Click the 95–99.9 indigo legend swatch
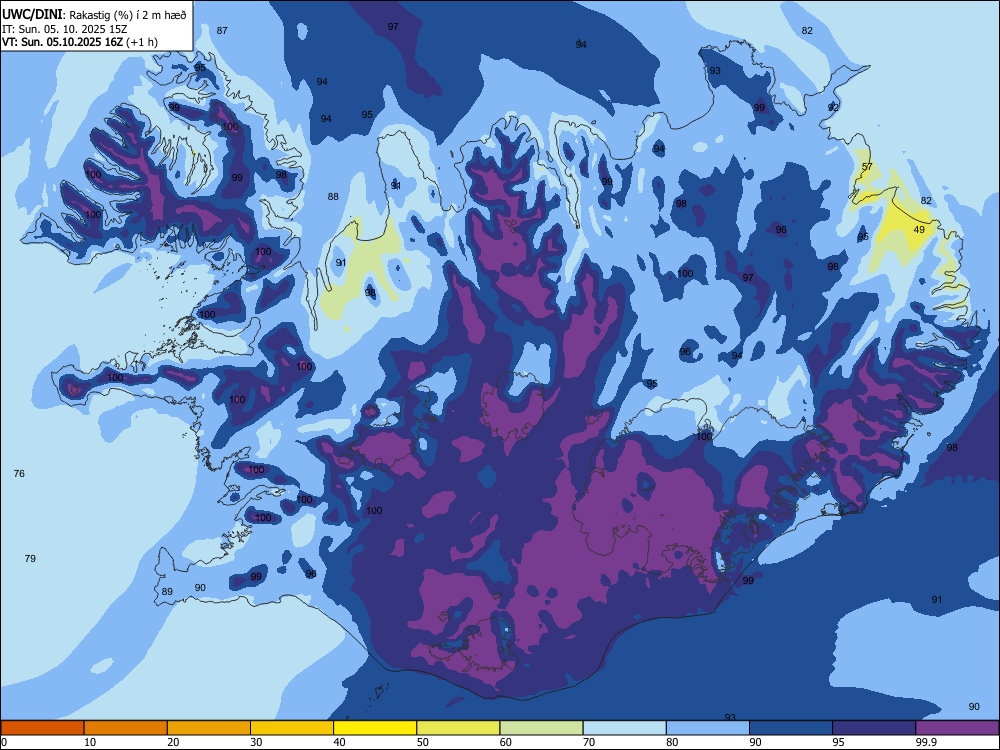 [x=874, y=728]
